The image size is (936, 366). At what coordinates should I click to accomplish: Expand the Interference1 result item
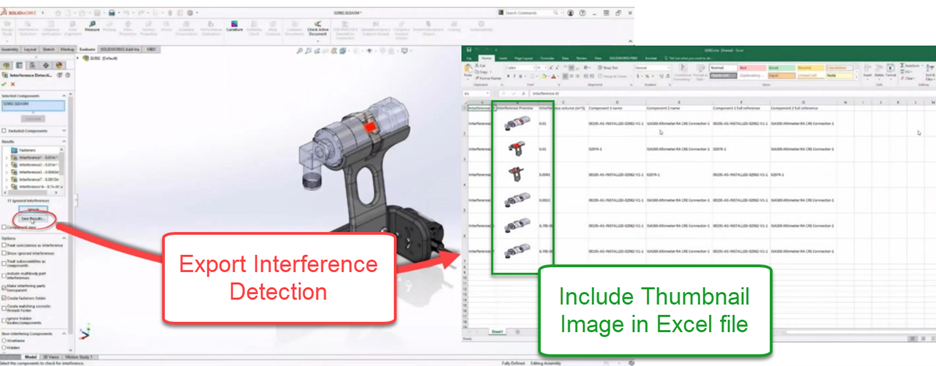click(x=7, y=157)
